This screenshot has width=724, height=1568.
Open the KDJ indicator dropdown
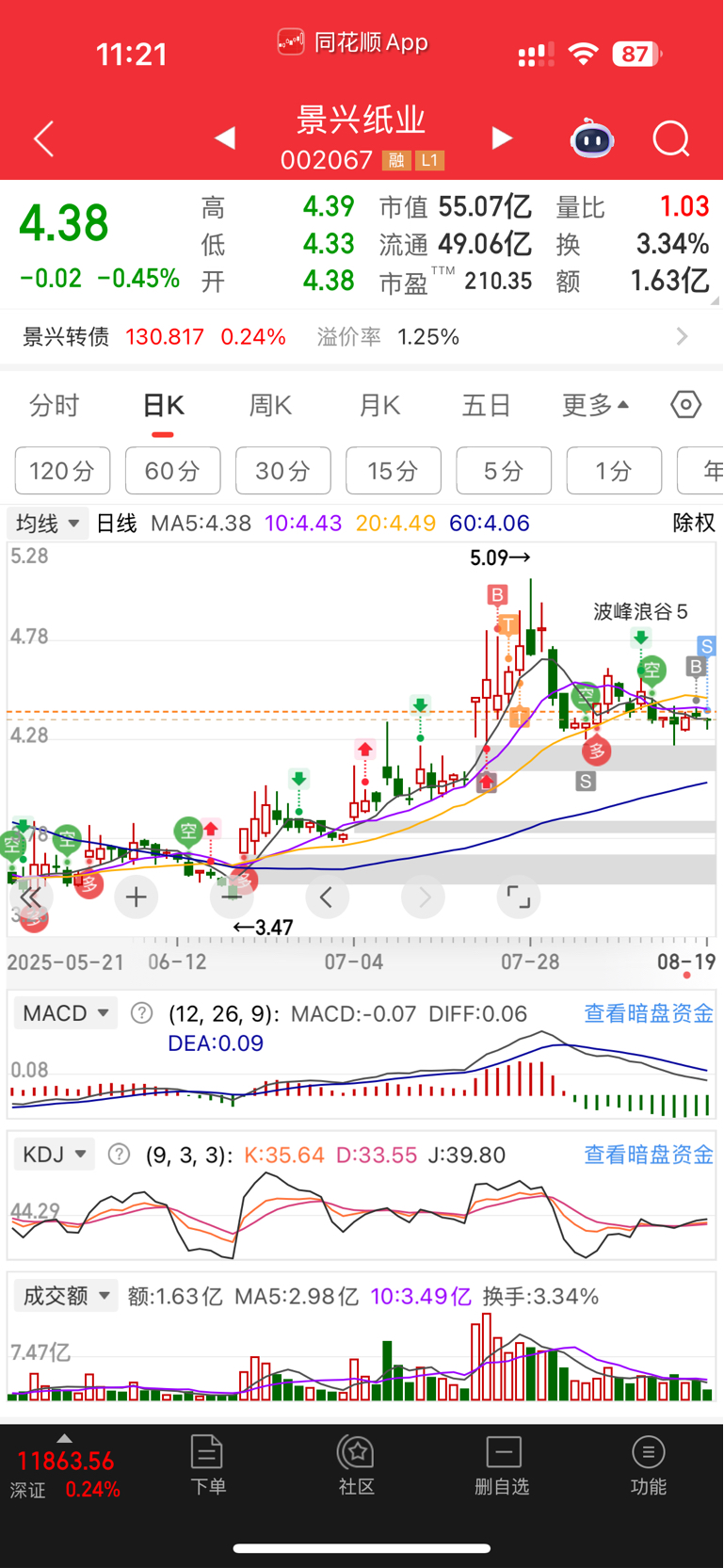point(55,1154)
